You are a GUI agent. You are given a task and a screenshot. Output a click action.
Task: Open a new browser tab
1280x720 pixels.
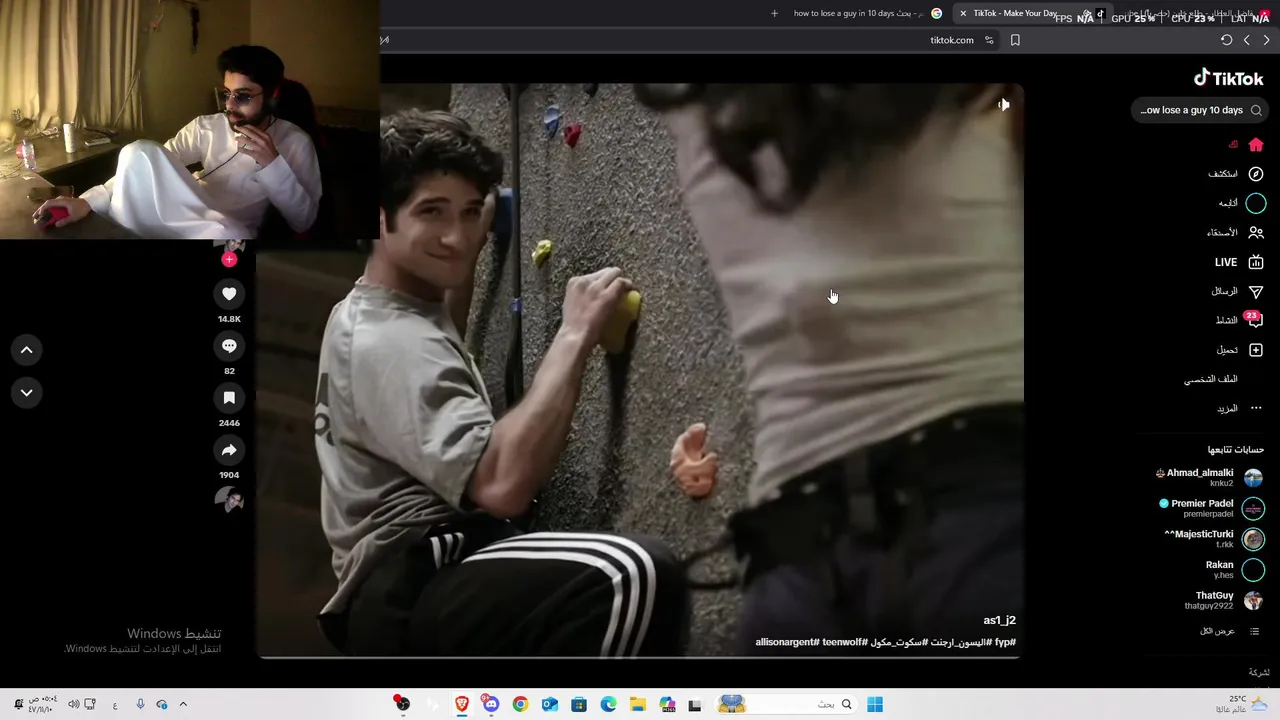(x=774, y=13)
